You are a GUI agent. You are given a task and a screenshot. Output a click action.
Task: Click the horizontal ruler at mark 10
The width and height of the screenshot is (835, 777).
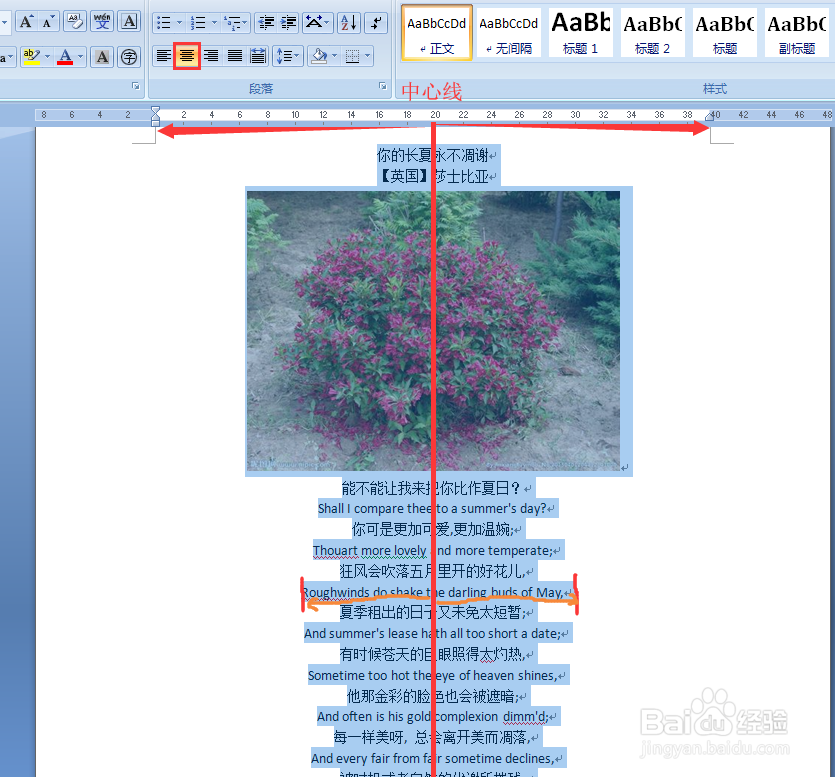pyautogui.click(x=295, y=115)
